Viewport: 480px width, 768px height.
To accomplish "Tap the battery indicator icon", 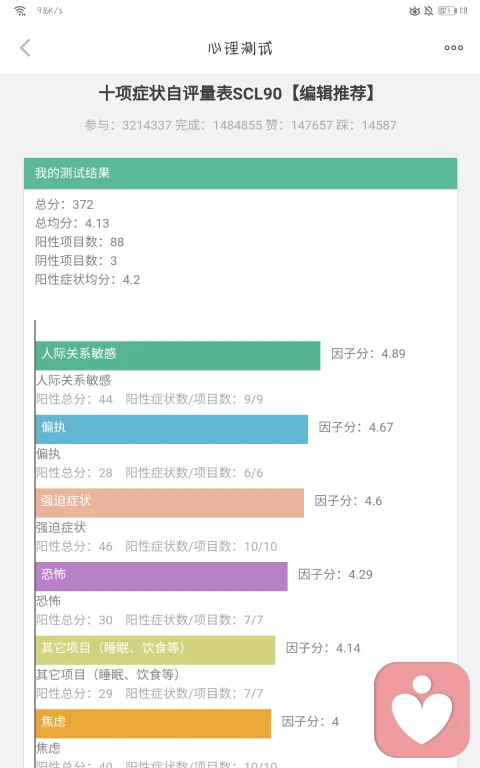I will [447, 10].
